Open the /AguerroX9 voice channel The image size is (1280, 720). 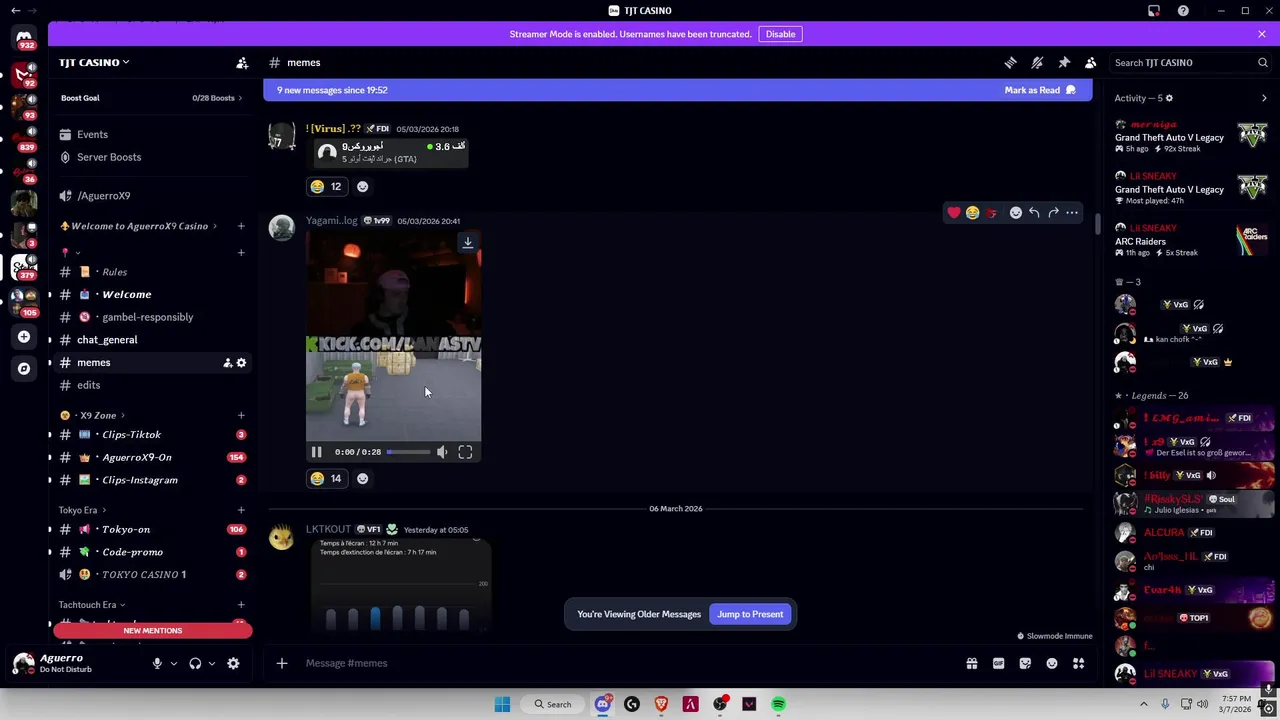pyautogui.click(x=104, y=196)
